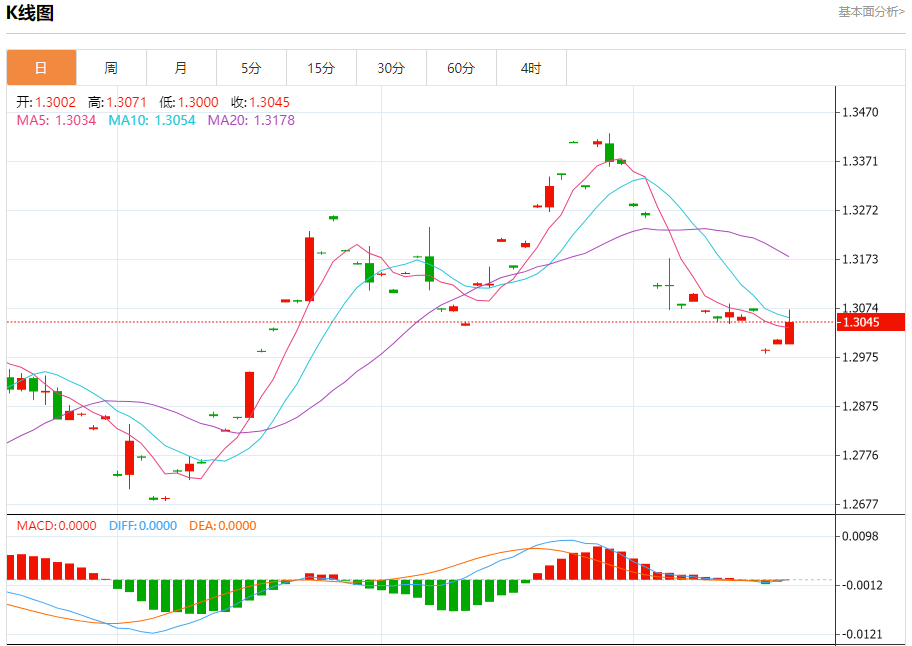
Task: Open the 月 monthly chart tab
Action: pyautogui.click(x=181, y=68)
